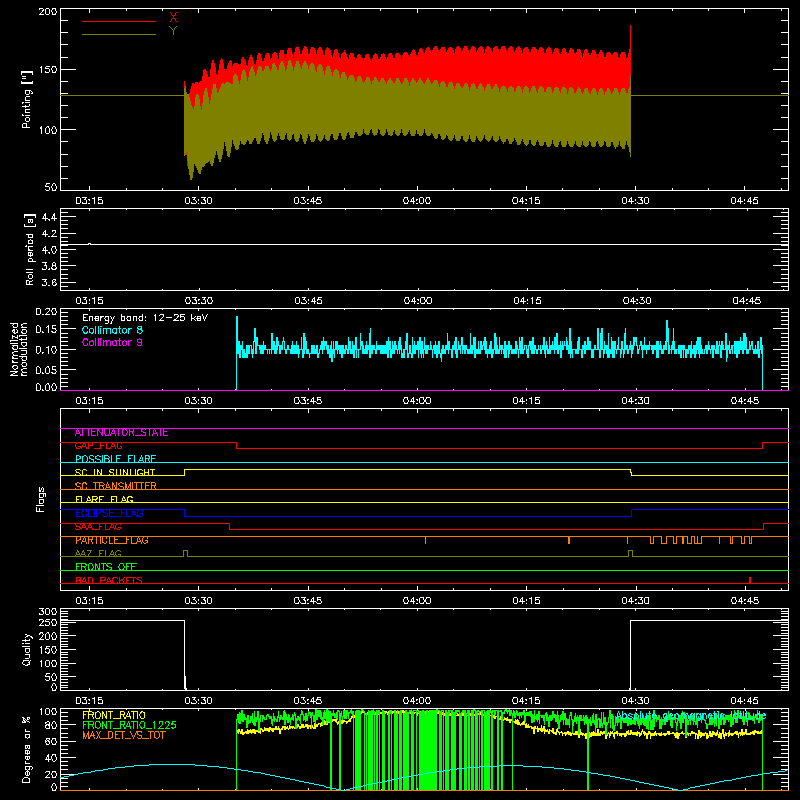Click the Pointing axis title
The image size is (800, 800).
click(x=27, y=99)
